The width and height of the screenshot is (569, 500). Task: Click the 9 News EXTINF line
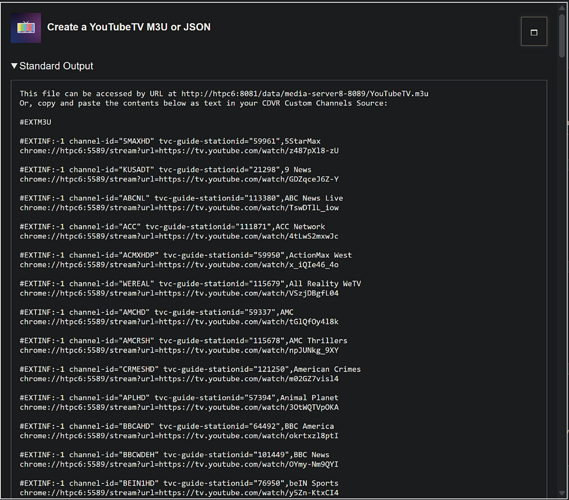click(165, 170)
